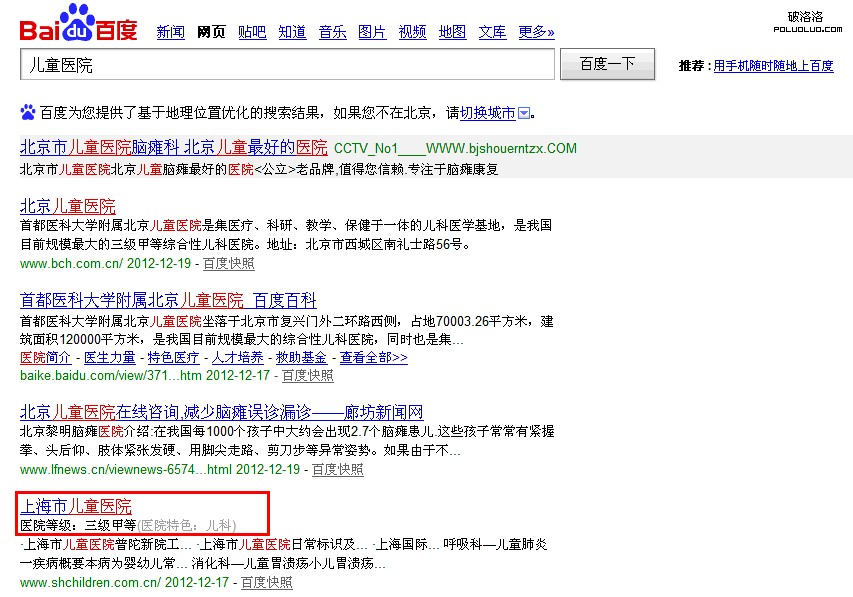Image resolution: width=853 pixels, height=597 pixels.
Task: Select the 网页 tab
Action: [211, 32]
